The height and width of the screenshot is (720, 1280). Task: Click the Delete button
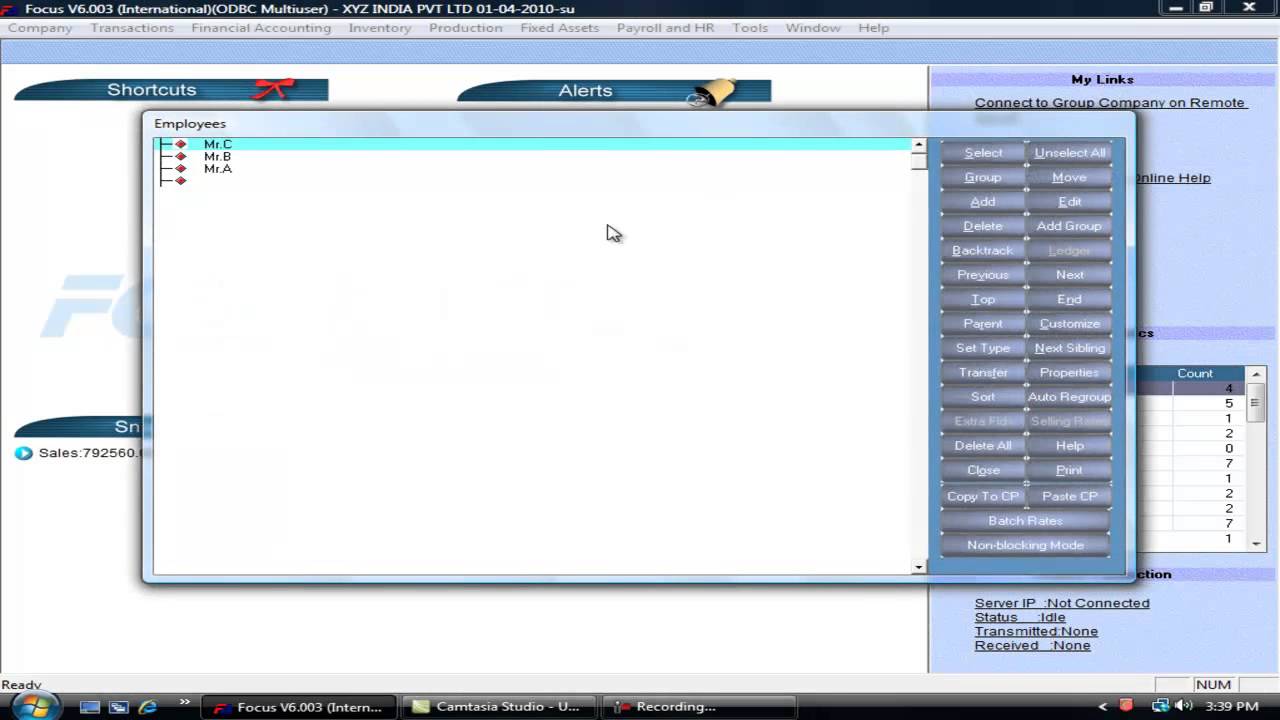(x=983, y=226)
